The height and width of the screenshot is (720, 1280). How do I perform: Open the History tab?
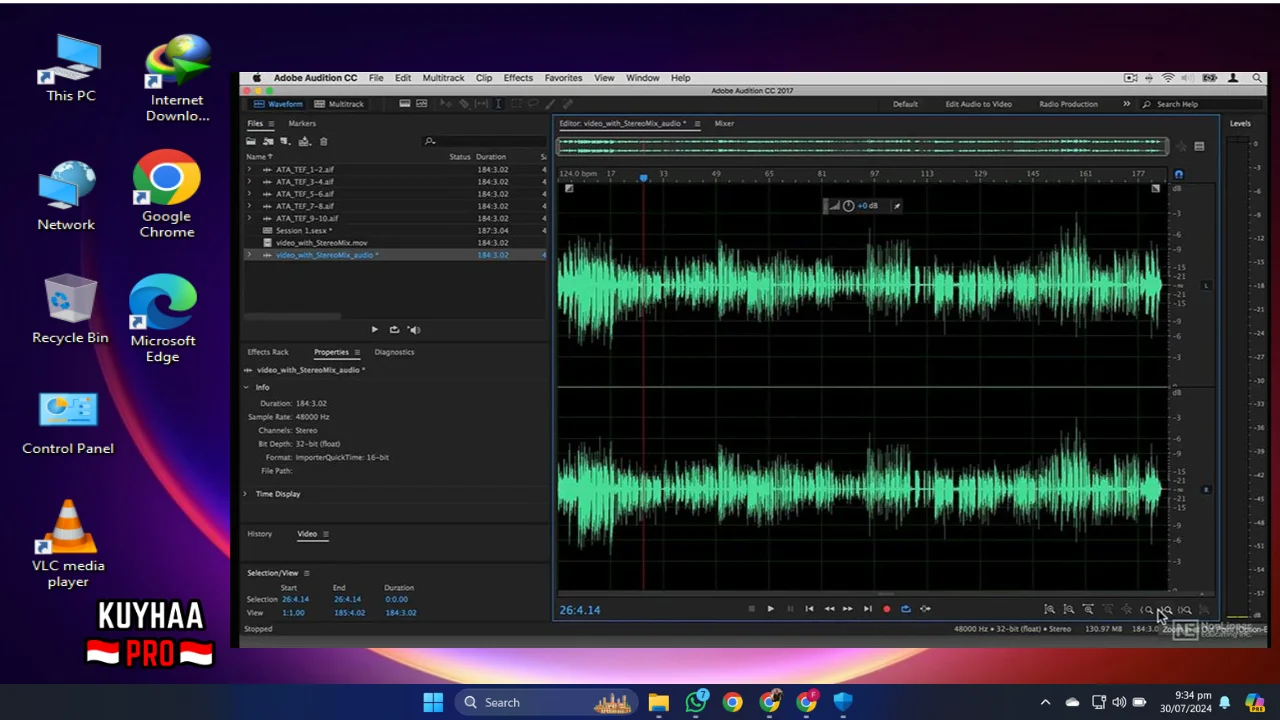click(x=259, y=534)
